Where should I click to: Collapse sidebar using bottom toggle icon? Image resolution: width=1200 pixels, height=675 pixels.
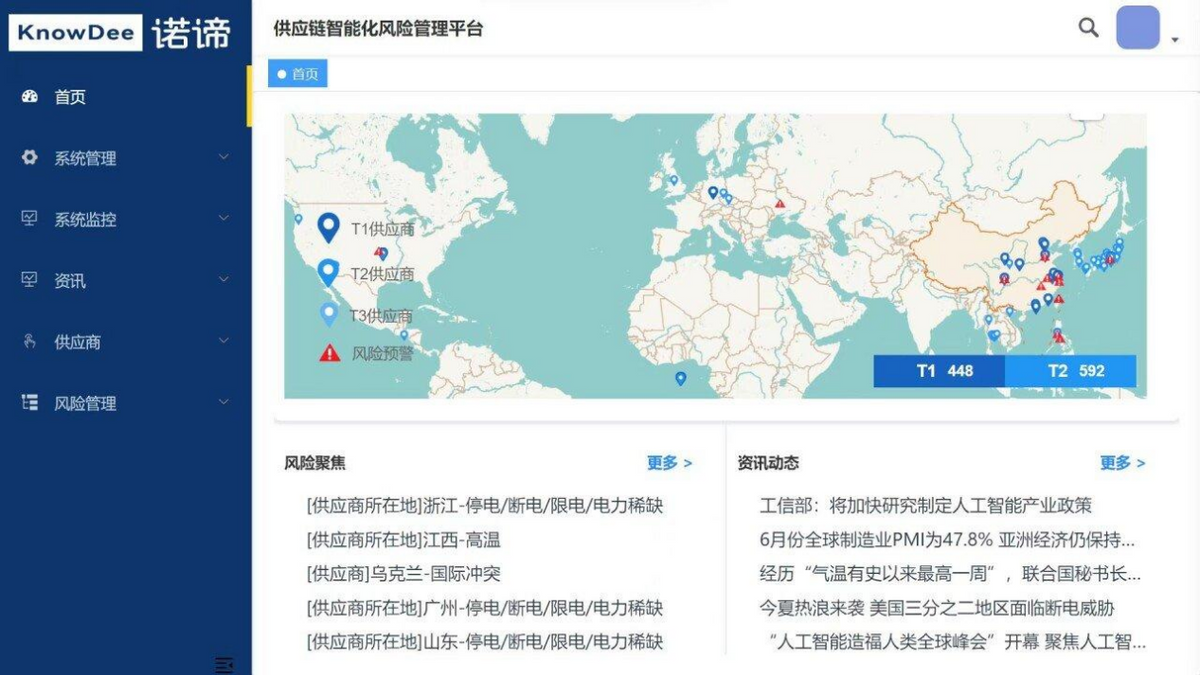(x=224, y=665)
